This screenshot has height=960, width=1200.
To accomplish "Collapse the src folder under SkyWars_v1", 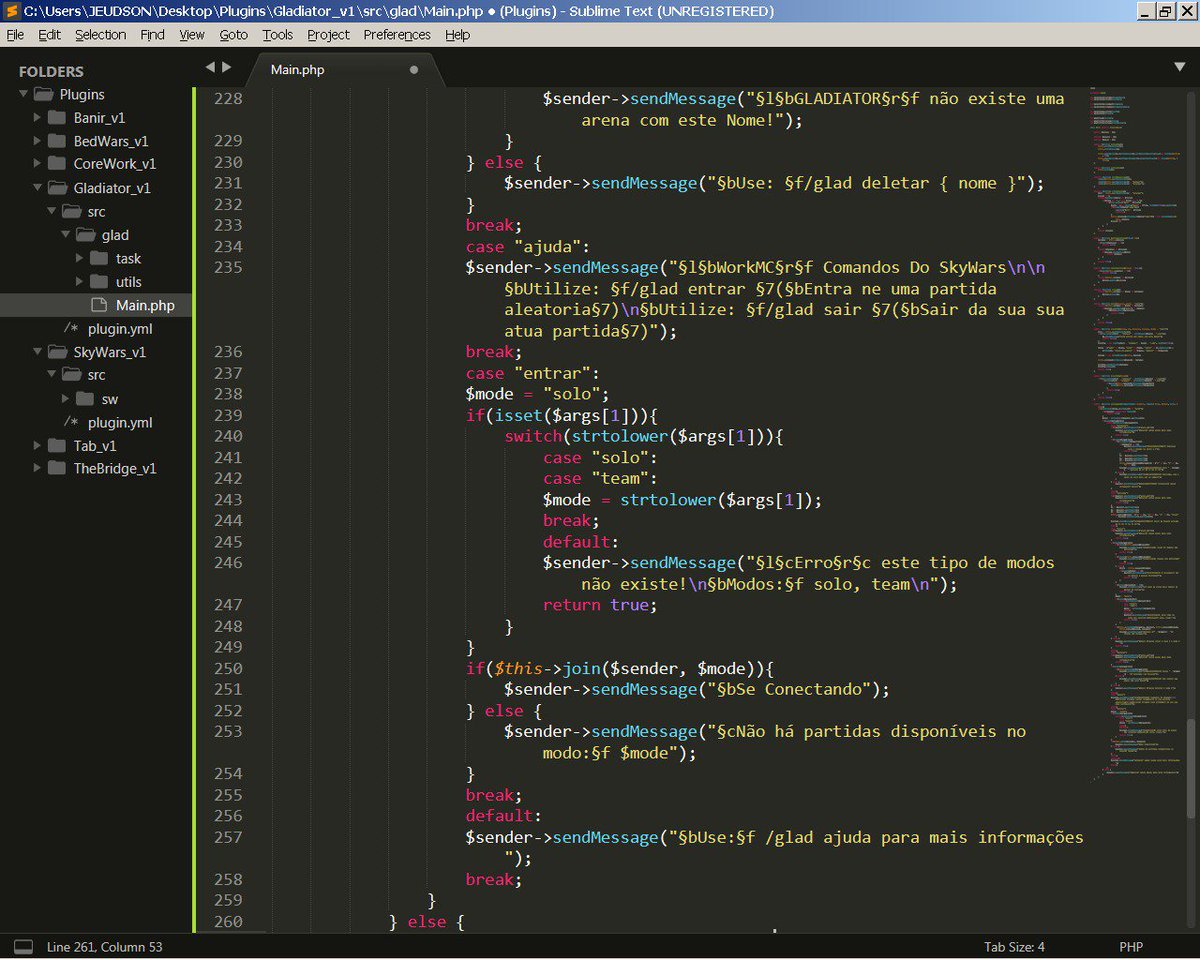I will click(52, 375).
